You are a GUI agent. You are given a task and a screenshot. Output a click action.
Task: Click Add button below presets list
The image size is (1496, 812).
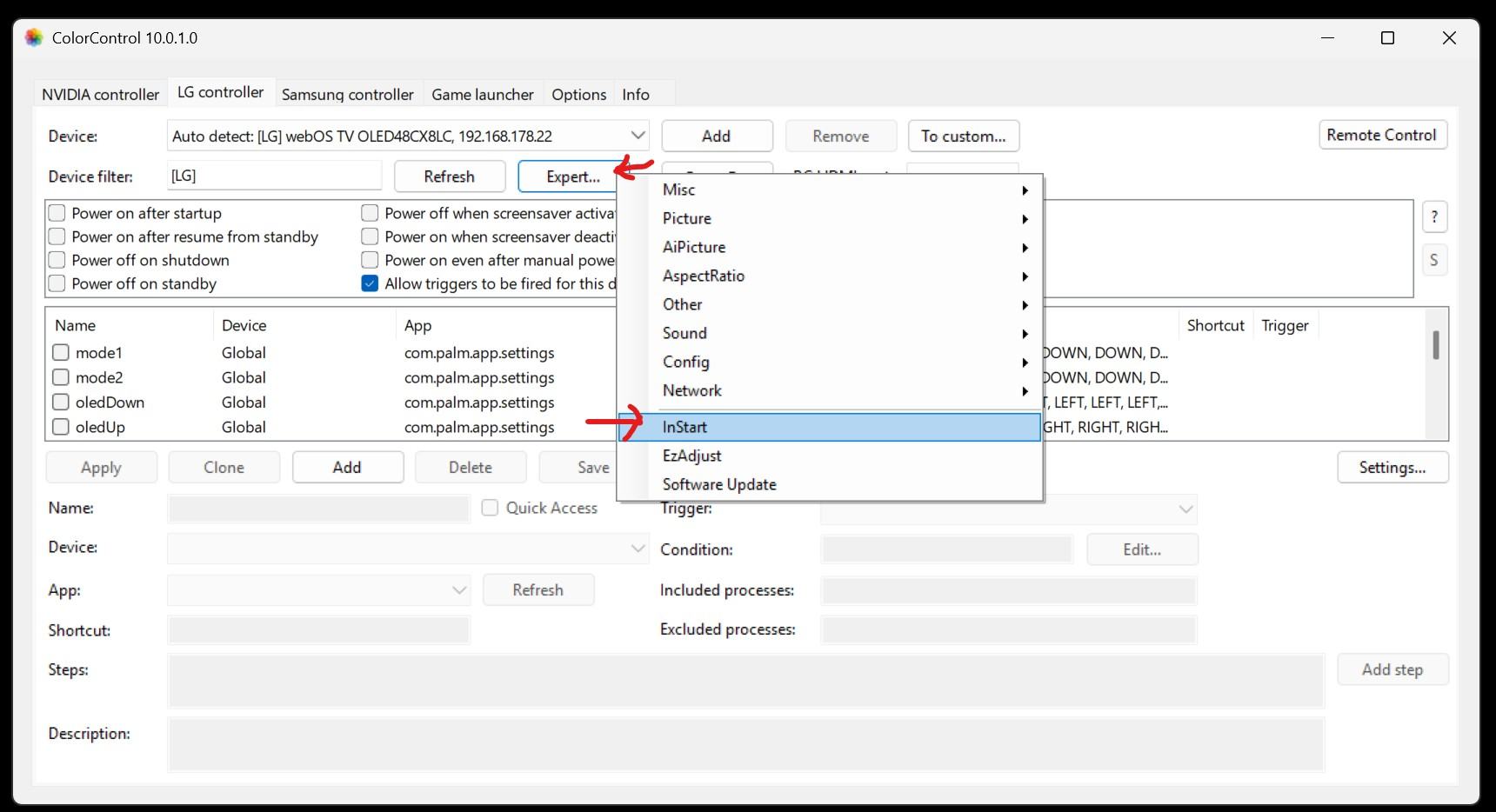347,467
